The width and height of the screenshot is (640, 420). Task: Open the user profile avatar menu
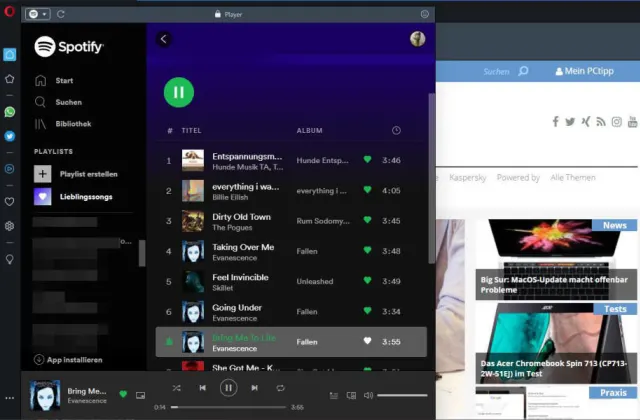(417, 39)
